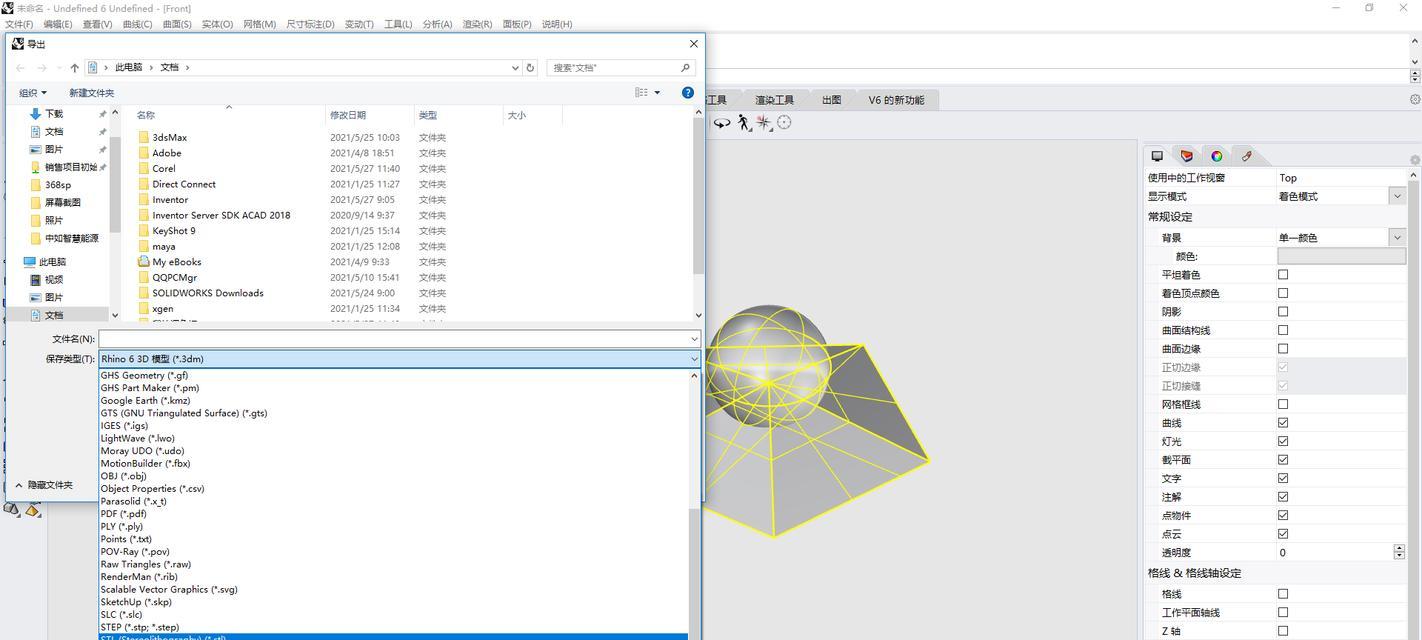Open the 曲面(S) menu

(176, 24)
